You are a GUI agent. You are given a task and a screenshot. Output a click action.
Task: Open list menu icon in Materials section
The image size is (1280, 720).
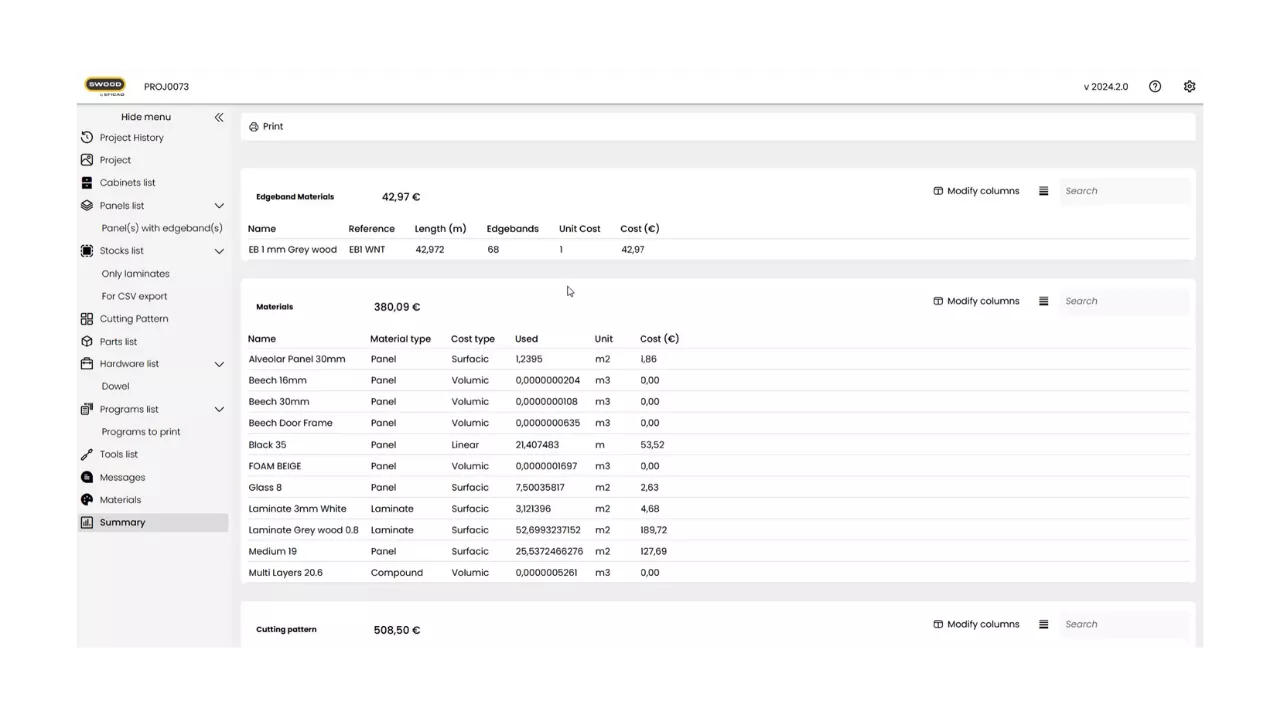point(1043,301)
